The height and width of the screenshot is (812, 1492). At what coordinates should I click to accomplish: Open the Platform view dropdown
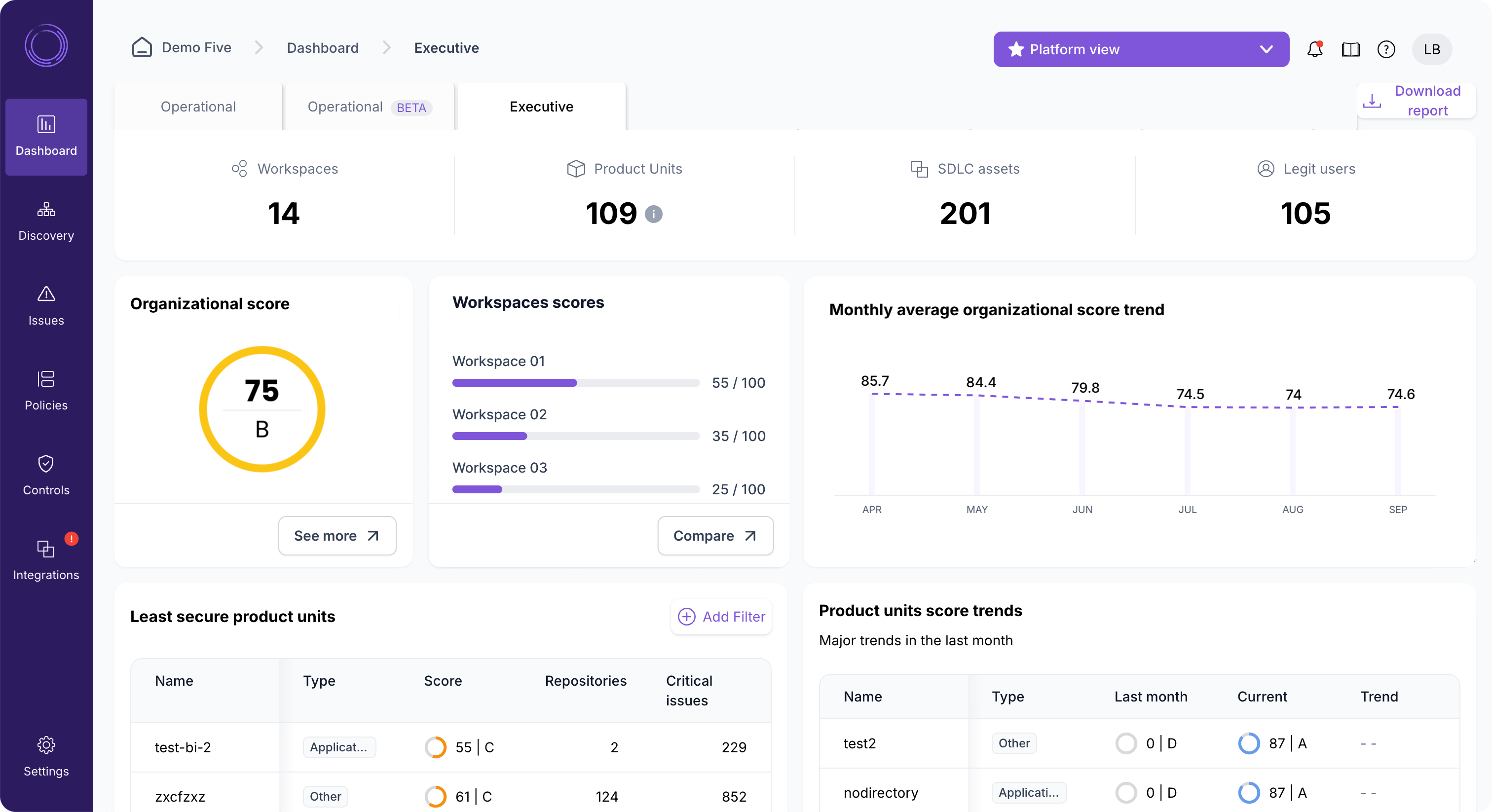1140,49
